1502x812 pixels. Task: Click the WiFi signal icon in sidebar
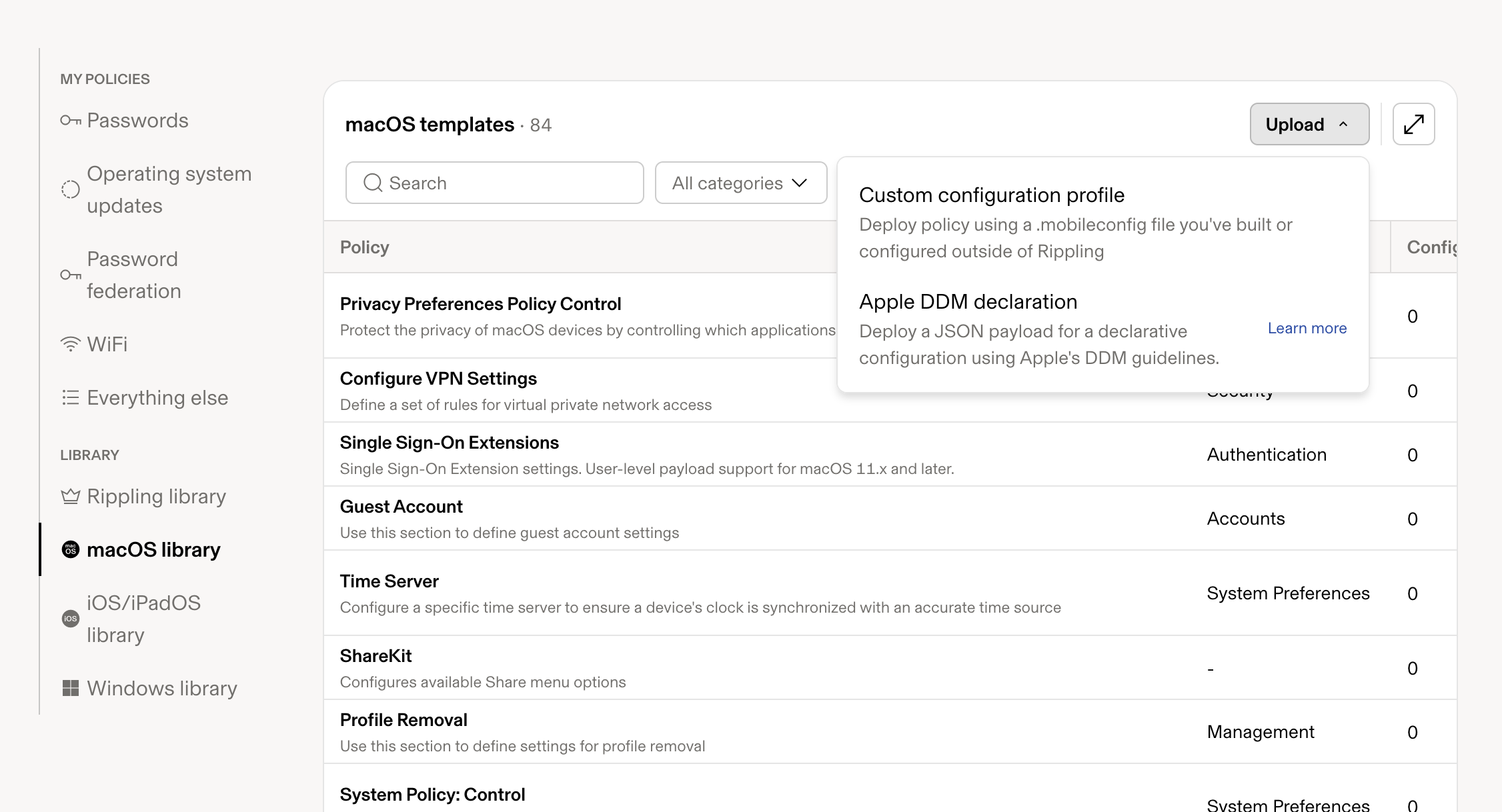point(71,345)
